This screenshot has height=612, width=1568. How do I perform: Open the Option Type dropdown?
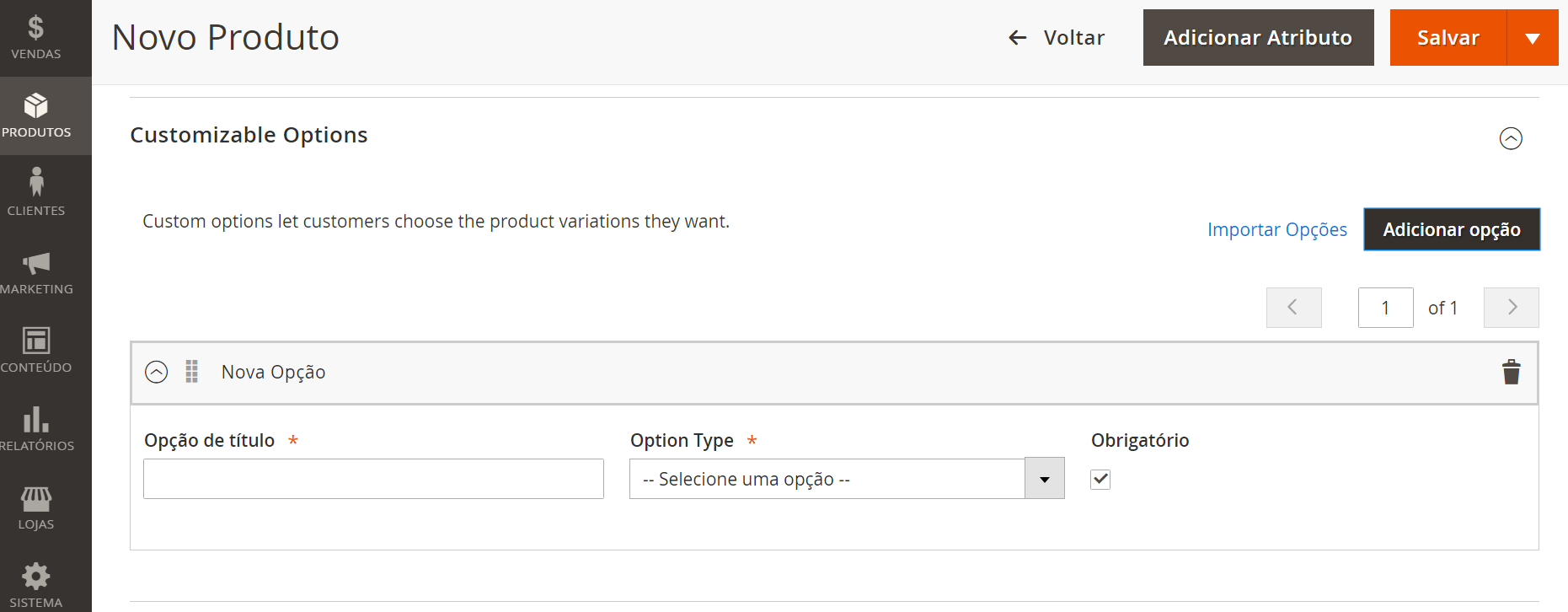[847, 479]
